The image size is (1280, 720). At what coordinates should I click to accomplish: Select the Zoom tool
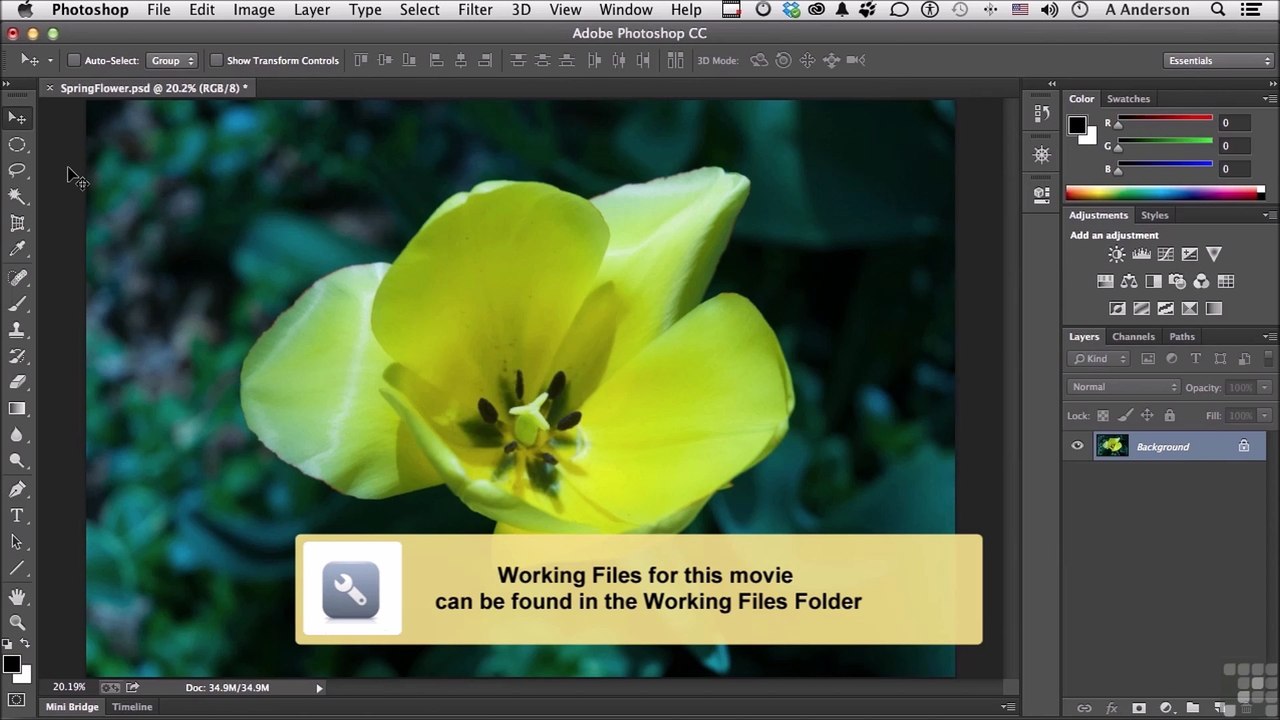tap(17, 622)
